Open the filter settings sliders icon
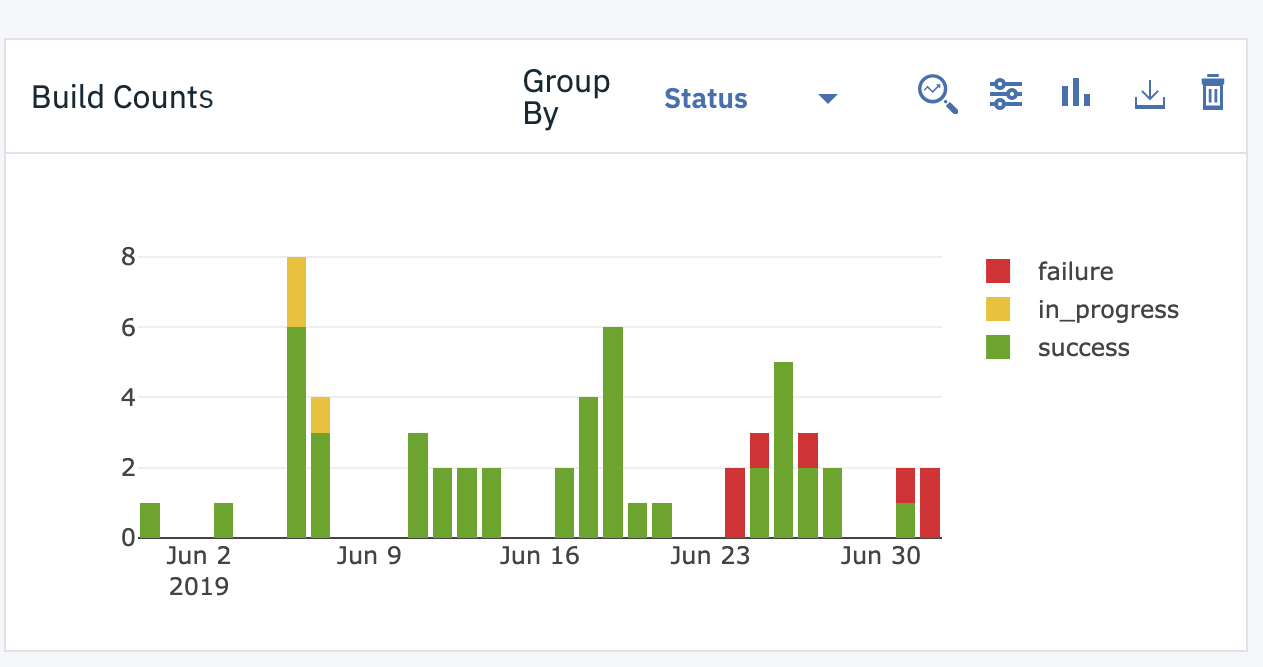This screenshot has height=667, width=1263. [1006, 93]
